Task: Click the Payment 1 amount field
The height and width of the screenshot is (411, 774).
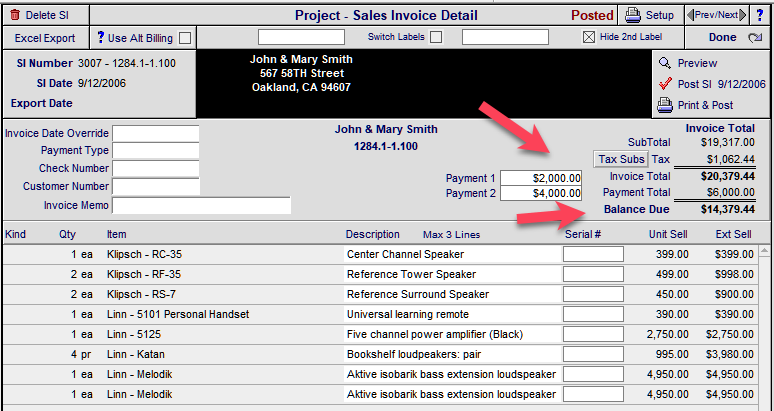Action: click(541, 178)
